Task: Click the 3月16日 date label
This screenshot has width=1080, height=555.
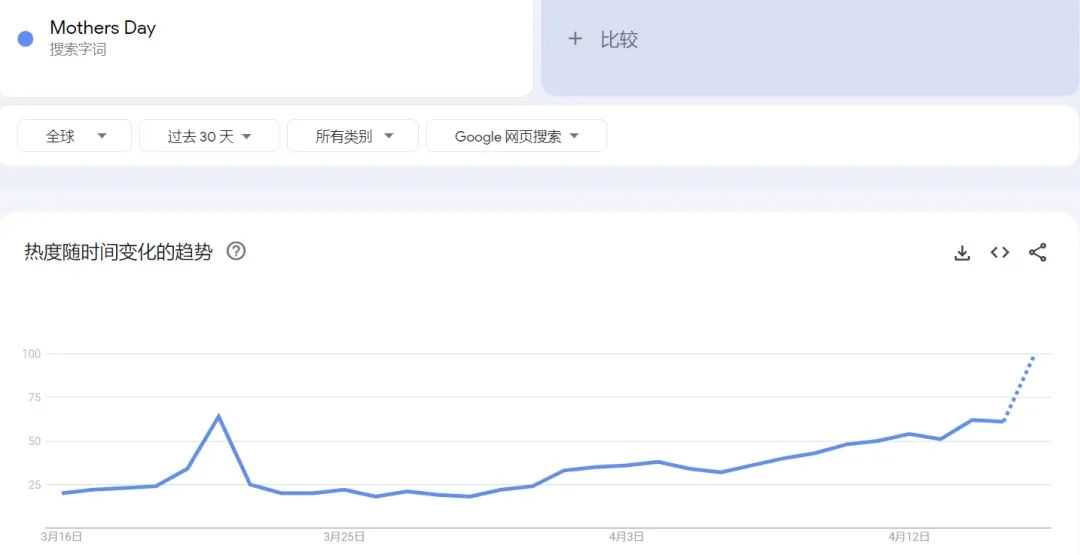Action: pos(62,536)
